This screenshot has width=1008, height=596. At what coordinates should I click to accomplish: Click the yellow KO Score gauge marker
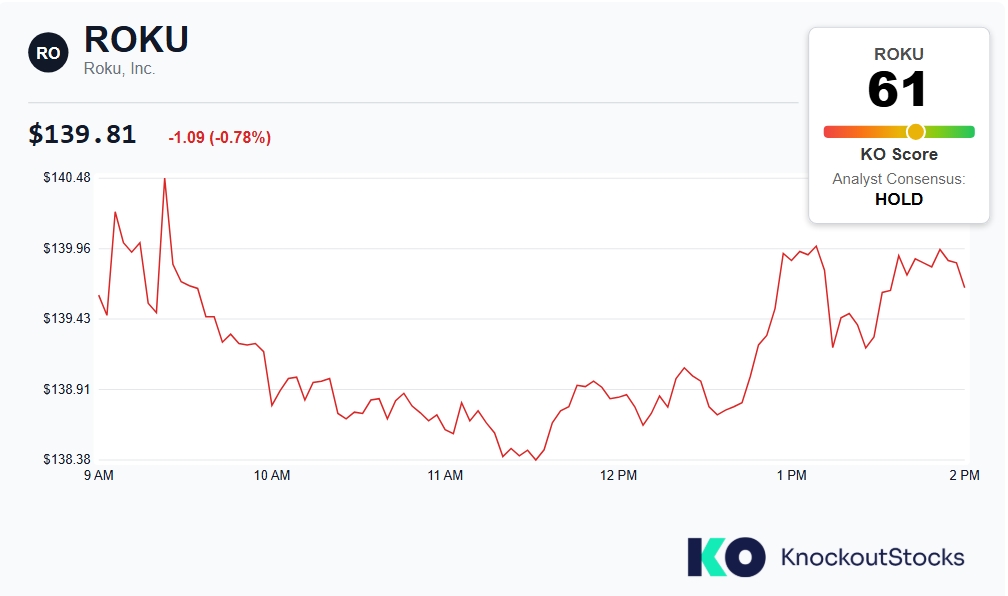tap(915, 132)
